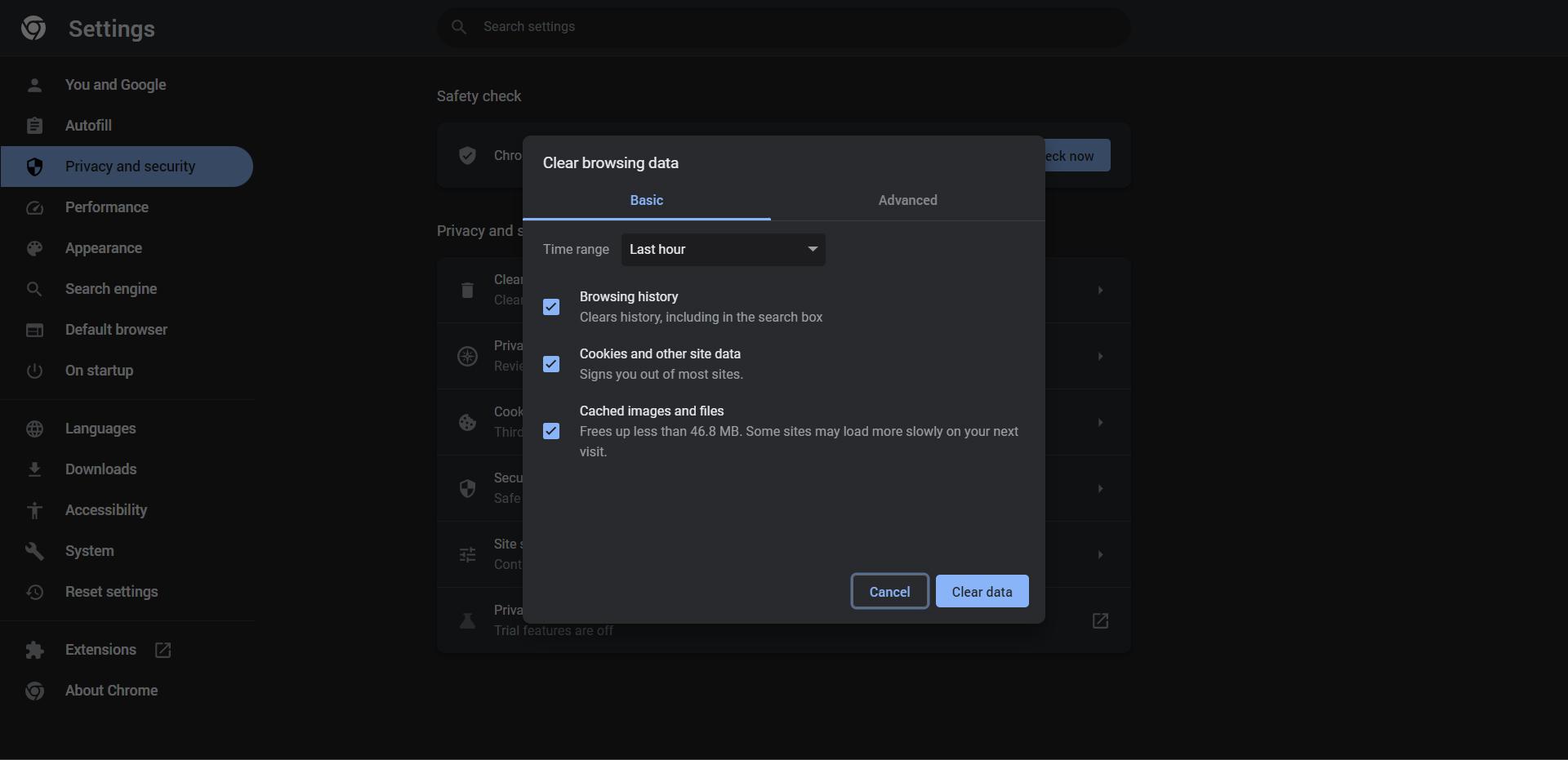The width and height of the screenshot is (1568, 760).
Task: Uncheck Browsing history
Action: (551, 306)
